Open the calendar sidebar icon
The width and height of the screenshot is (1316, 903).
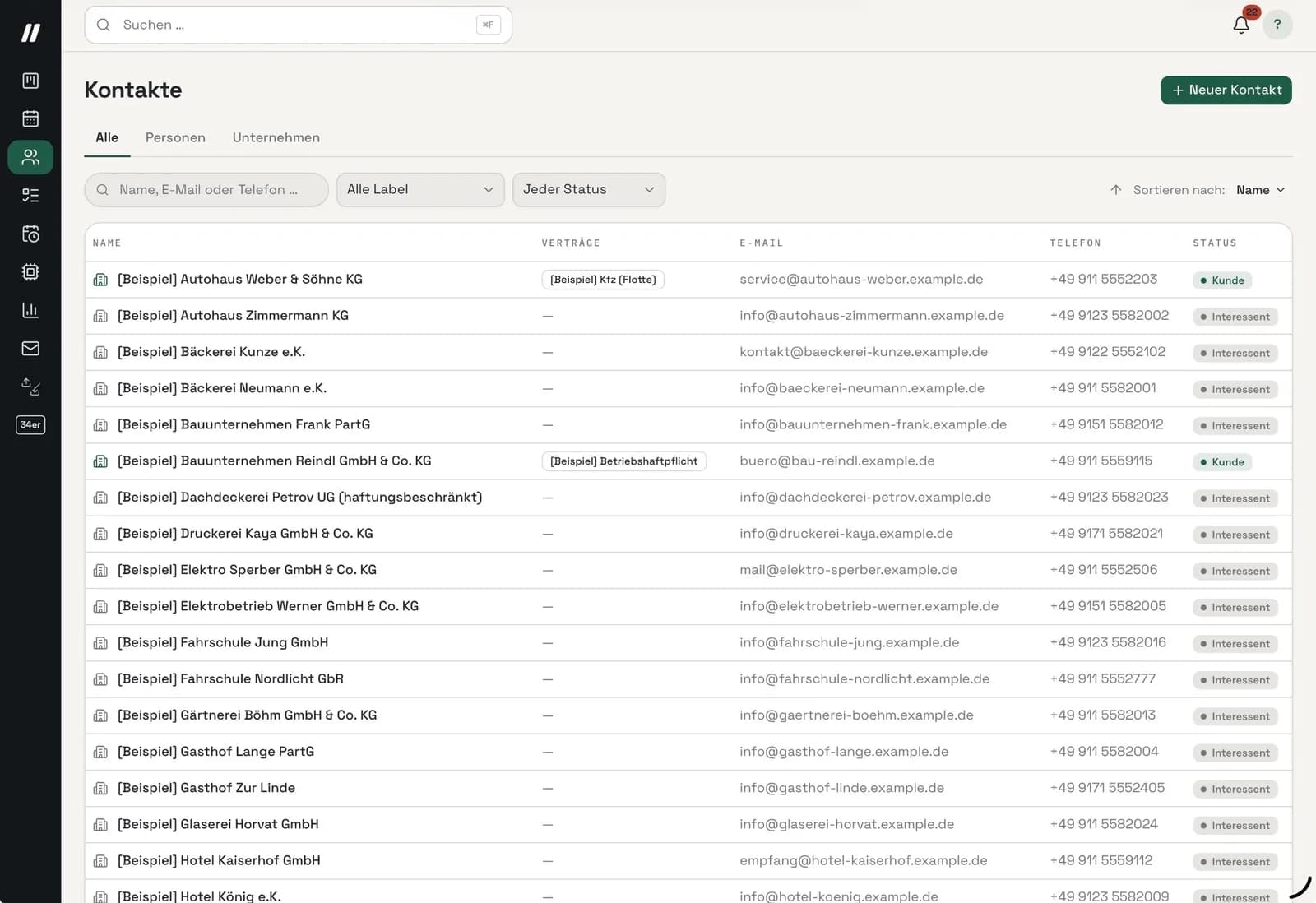pyautogui.click(x=30, y=118)
